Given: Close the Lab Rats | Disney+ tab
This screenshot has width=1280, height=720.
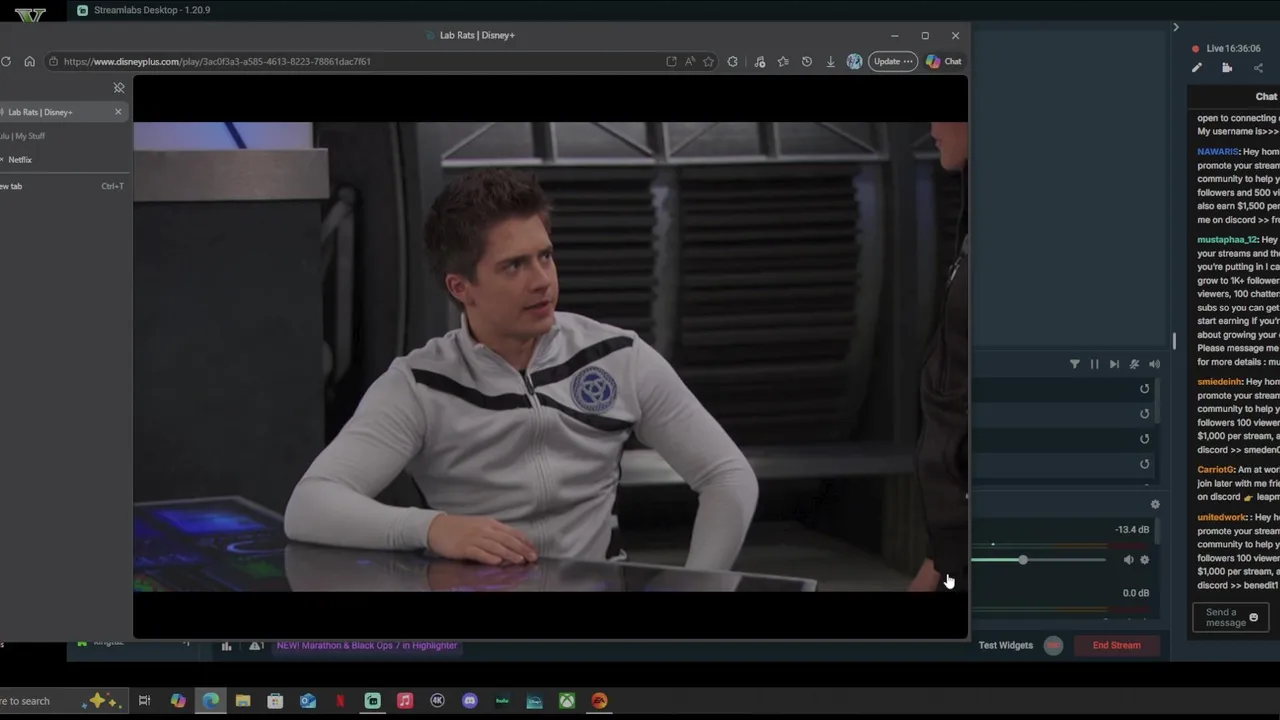Looking at the screenshot, I should tap(118, 111).
